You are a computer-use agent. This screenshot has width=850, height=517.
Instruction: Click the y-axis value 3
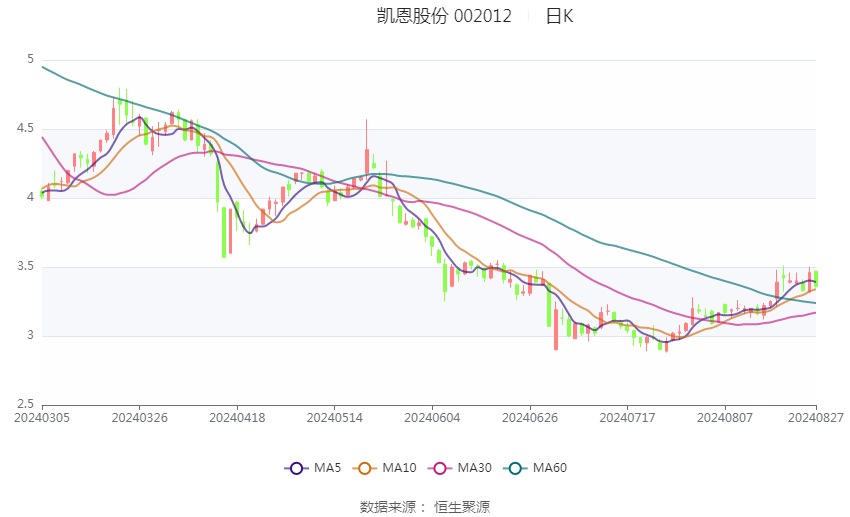[30, 335]
